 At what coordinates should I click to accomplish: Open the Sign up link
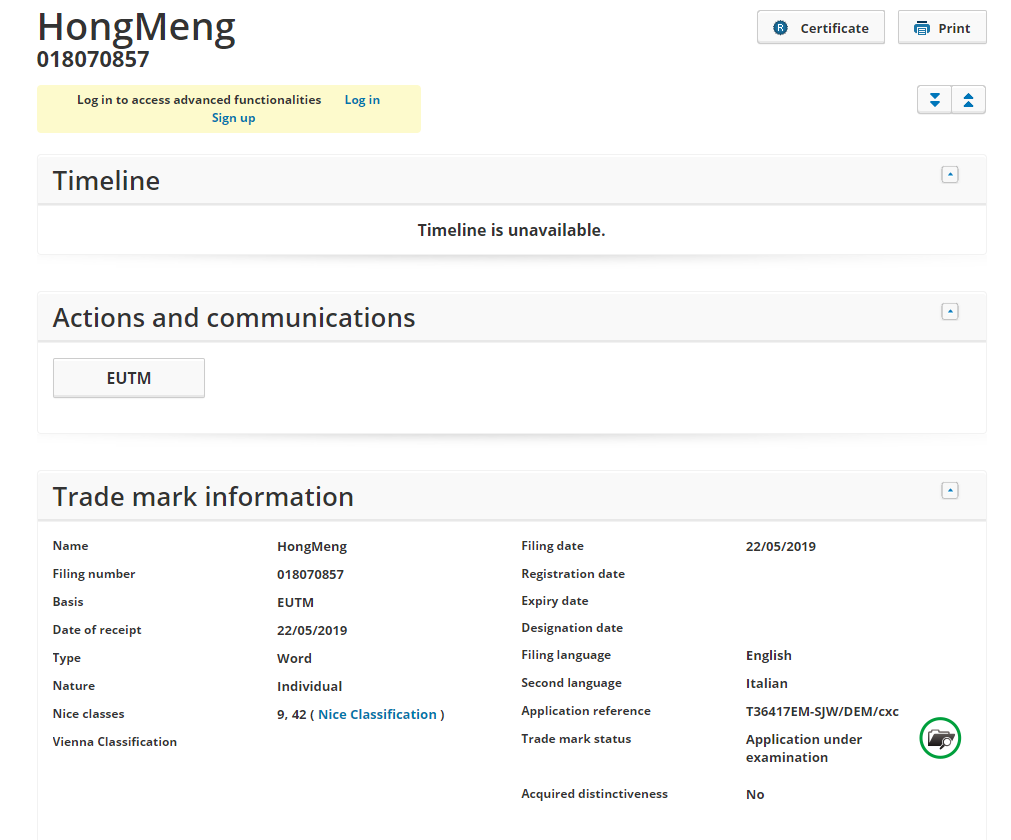click(233, 118)
